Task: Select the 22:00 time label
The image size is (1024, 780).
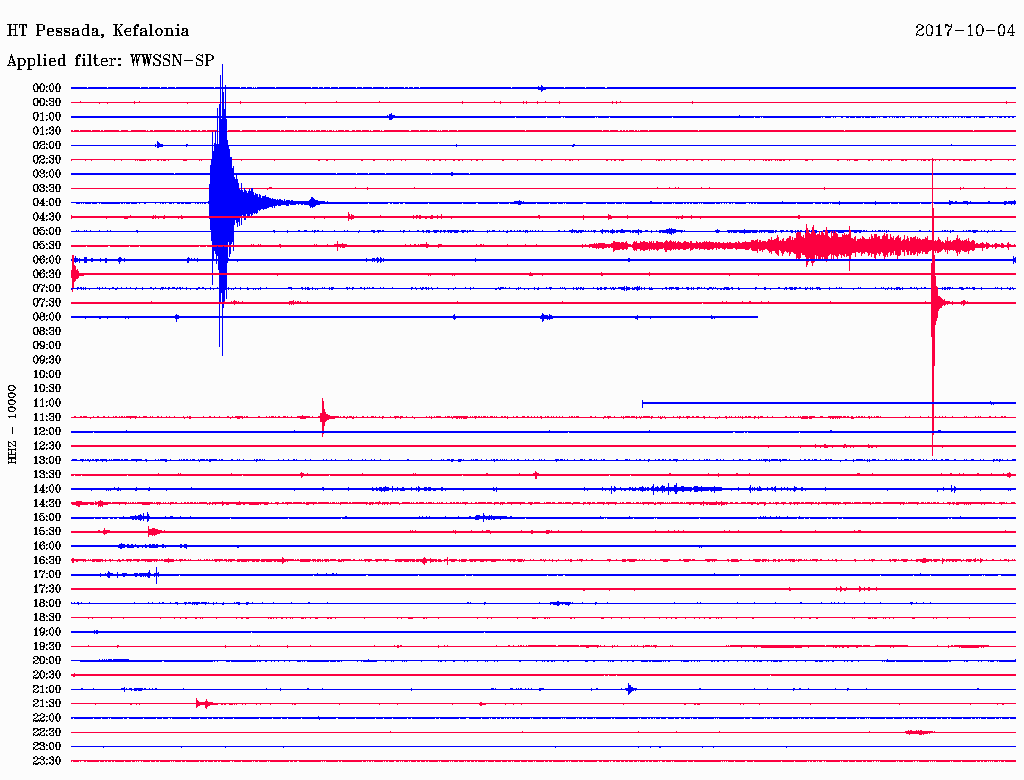Action: pos(47,718)
